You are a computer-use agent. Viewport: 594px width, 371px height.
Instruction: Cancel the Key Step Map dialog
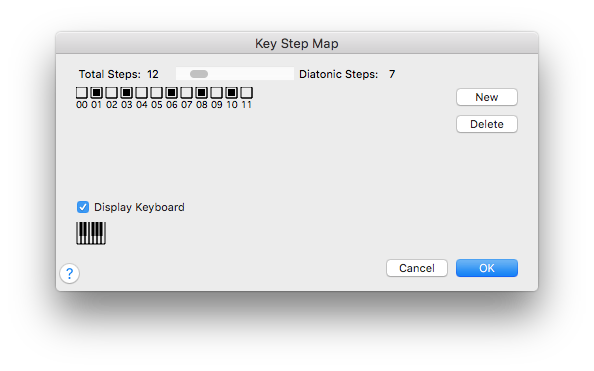tap(417, 268)
